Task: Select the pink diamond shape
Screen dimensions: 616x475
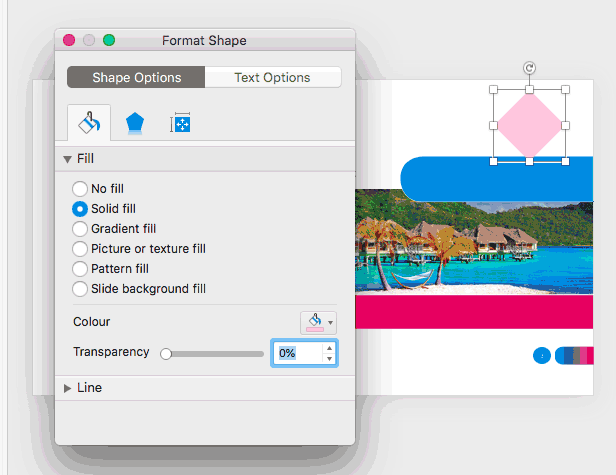Action: tap(528, 125)
